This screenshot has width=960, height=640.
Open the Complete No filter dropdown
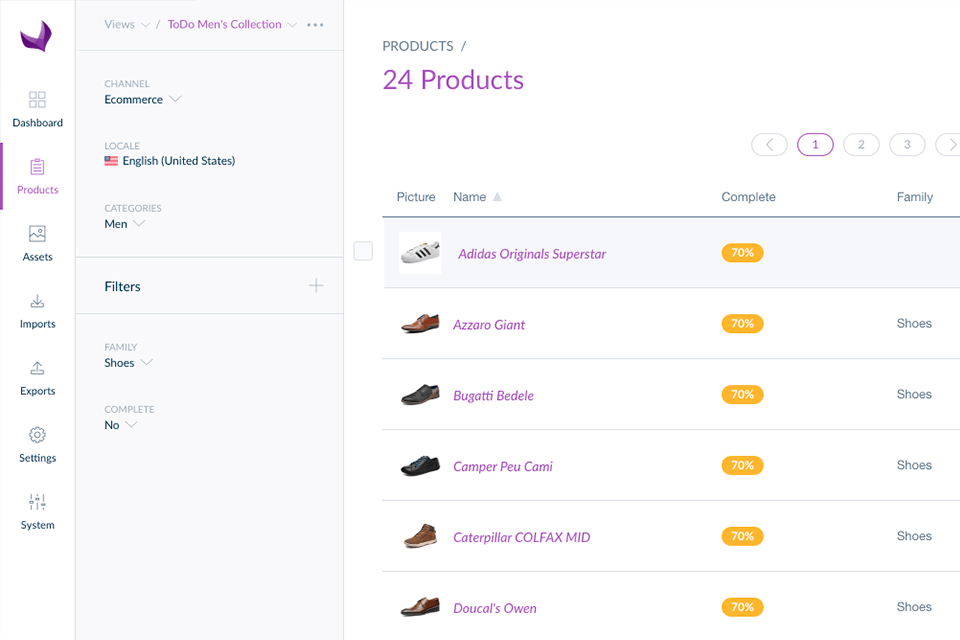pos(121,425)
